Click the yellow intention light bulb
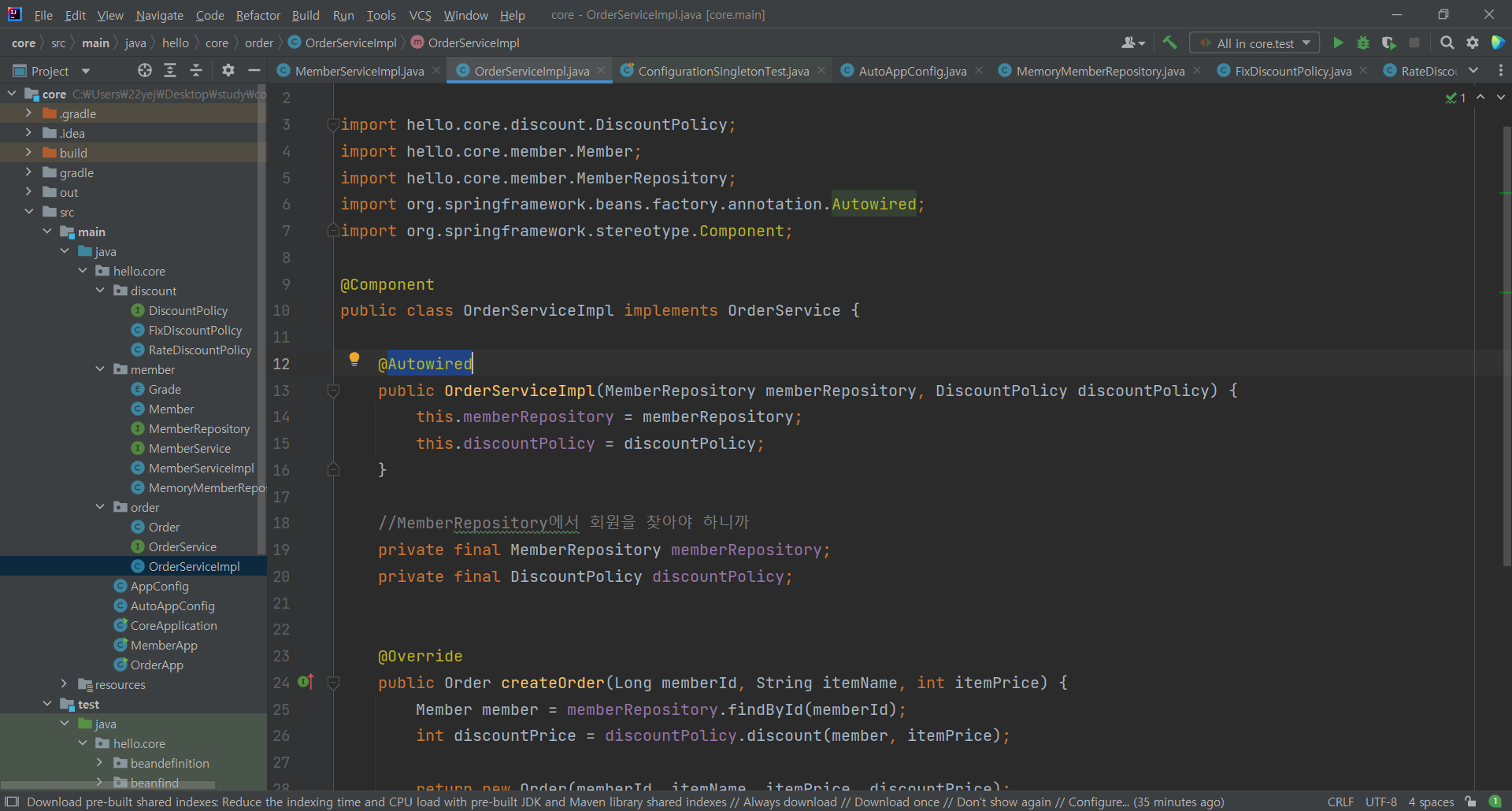This screenshot has height=811, width=1512. coord(354,359)
